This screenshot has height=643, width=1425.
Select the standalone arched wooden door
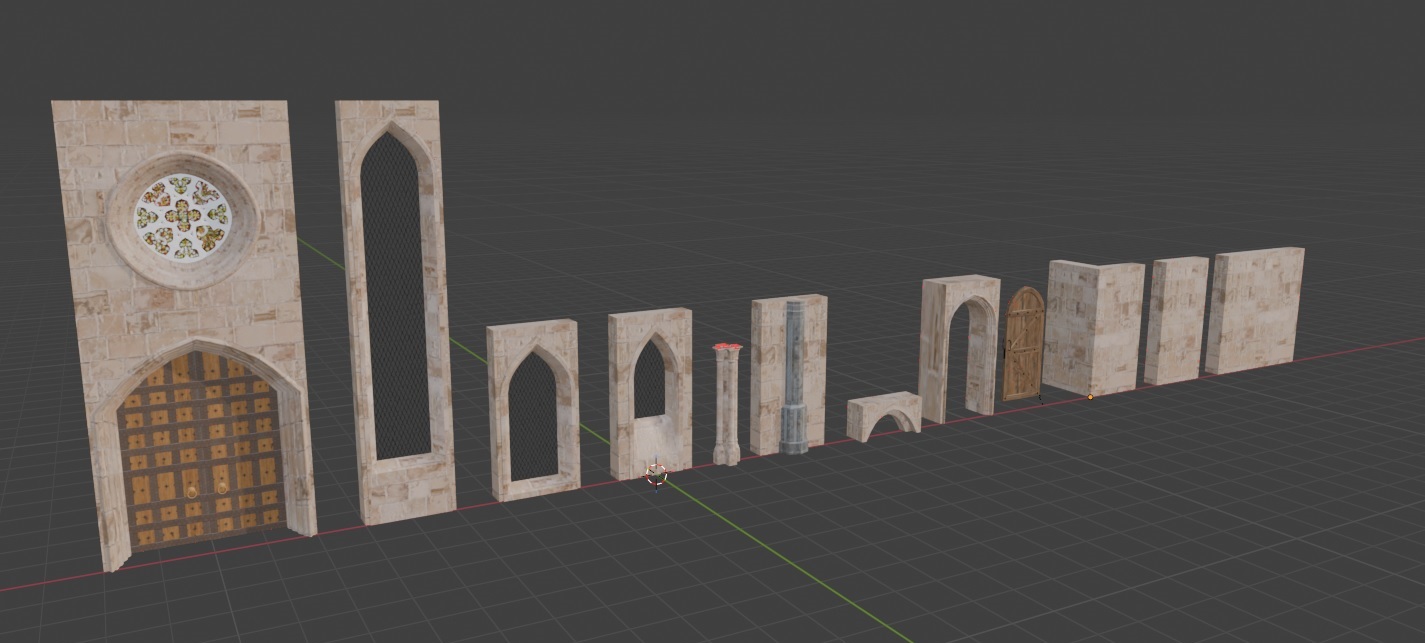[1024, 345]
